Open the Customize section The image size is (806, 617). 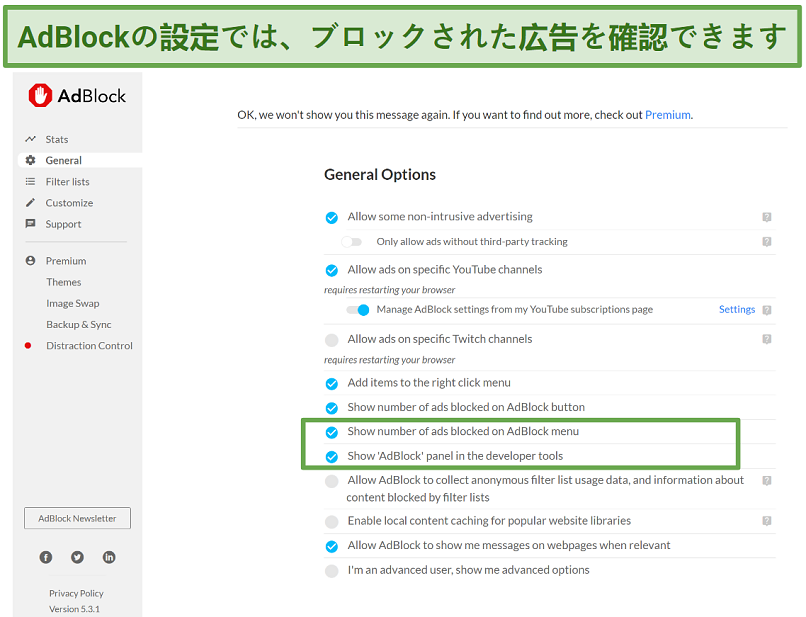69,203
